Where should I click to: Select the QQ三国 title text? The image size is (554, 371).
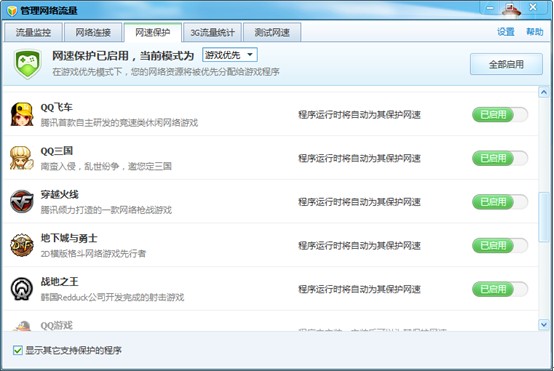57,151
